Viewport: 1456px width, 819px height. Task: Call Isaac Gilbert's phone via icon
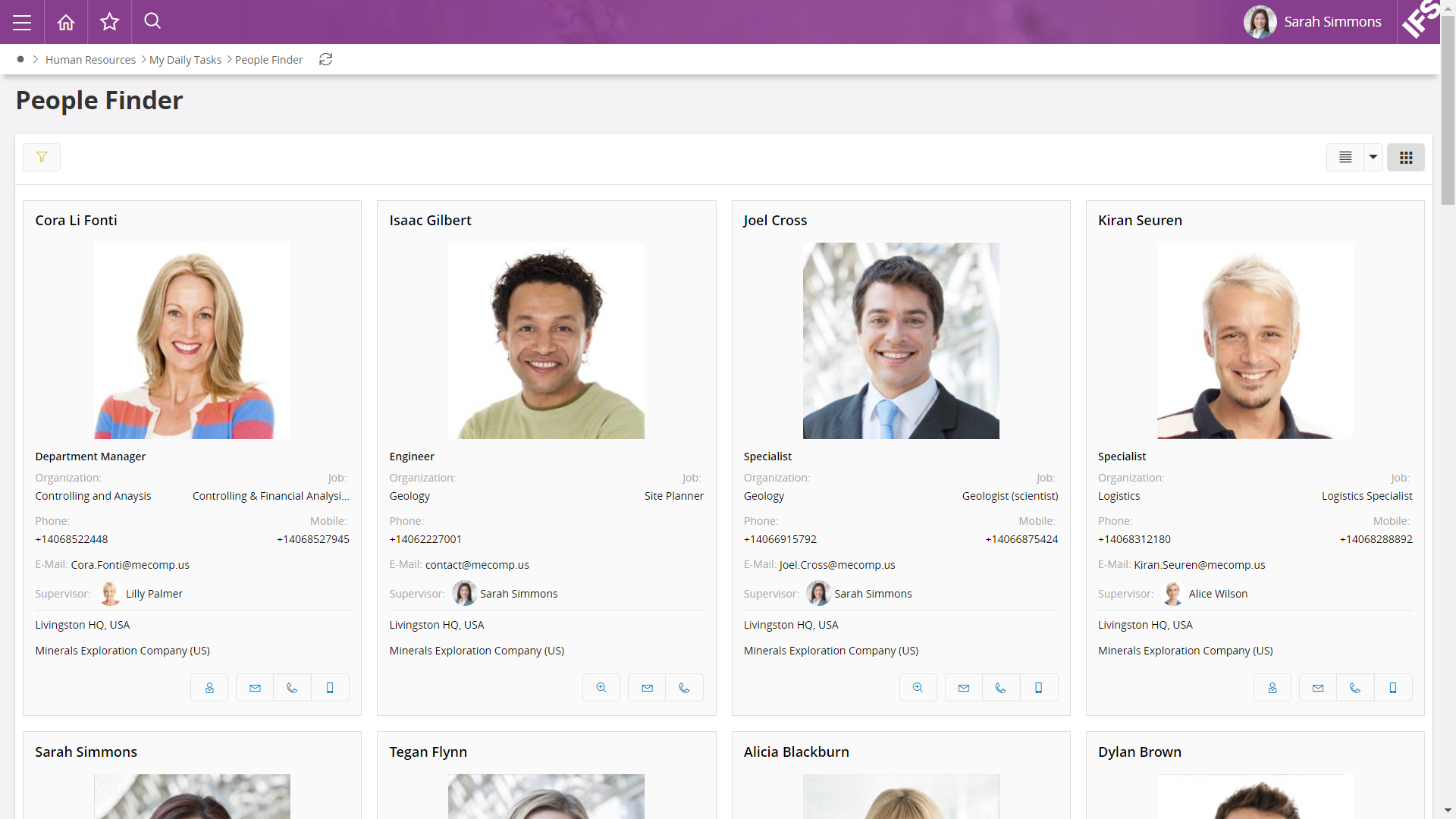coord(684,688)
